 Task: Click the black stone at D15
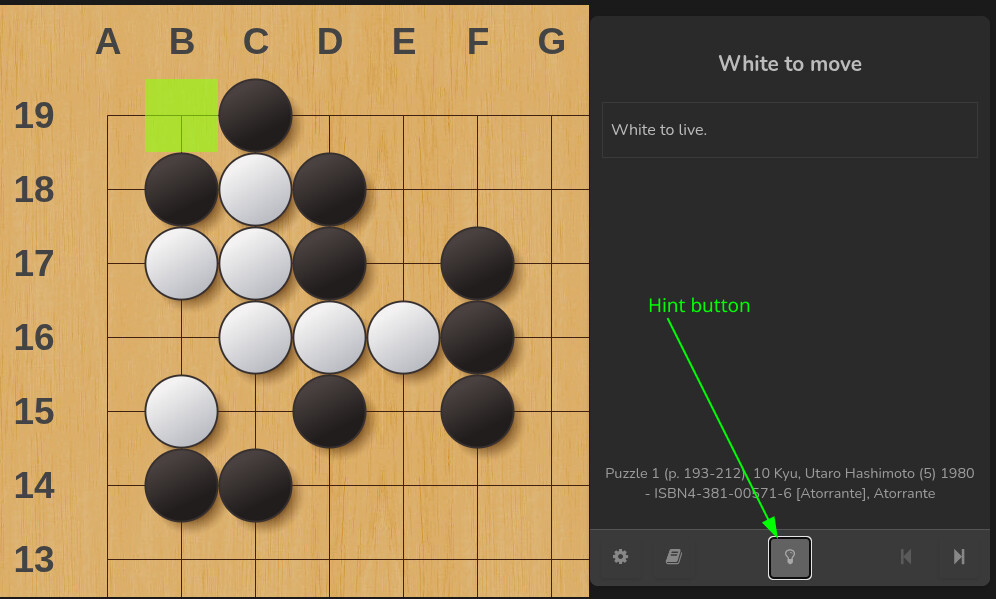tap(330, 412)
